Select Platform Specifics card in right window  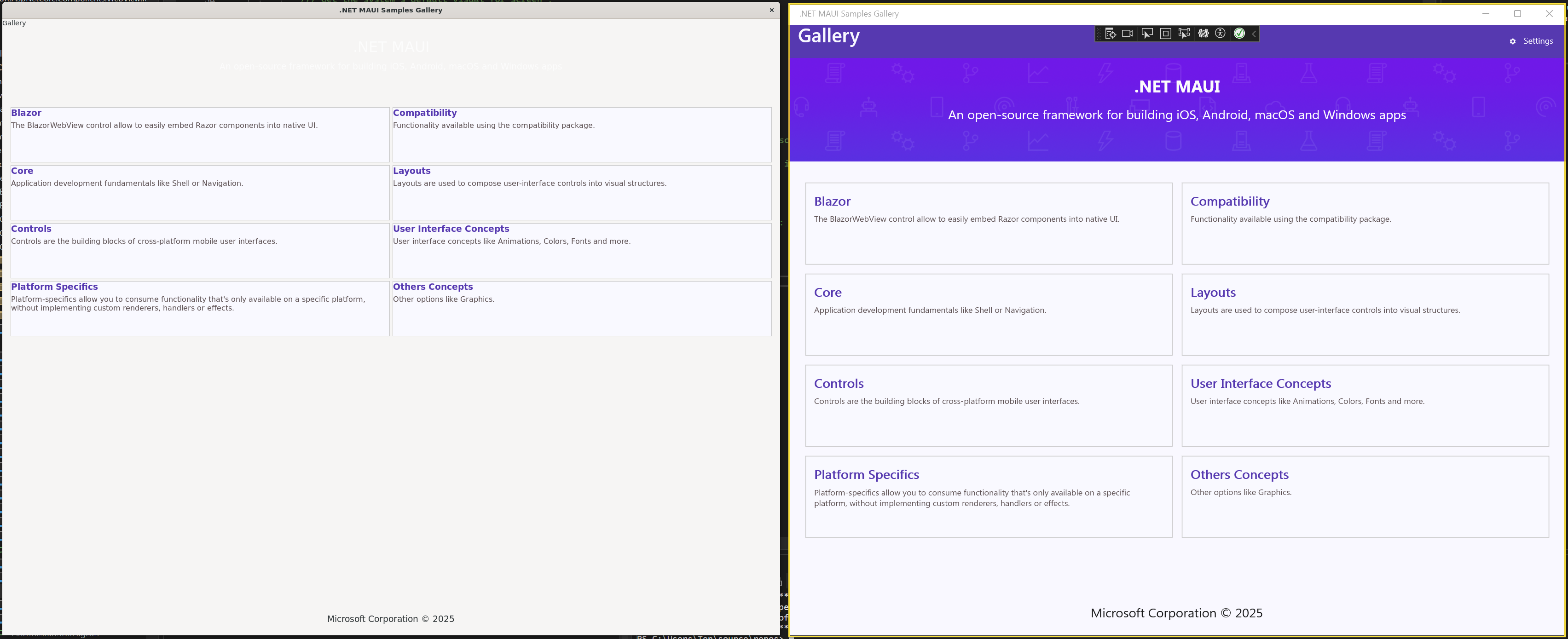pos(988,496)
